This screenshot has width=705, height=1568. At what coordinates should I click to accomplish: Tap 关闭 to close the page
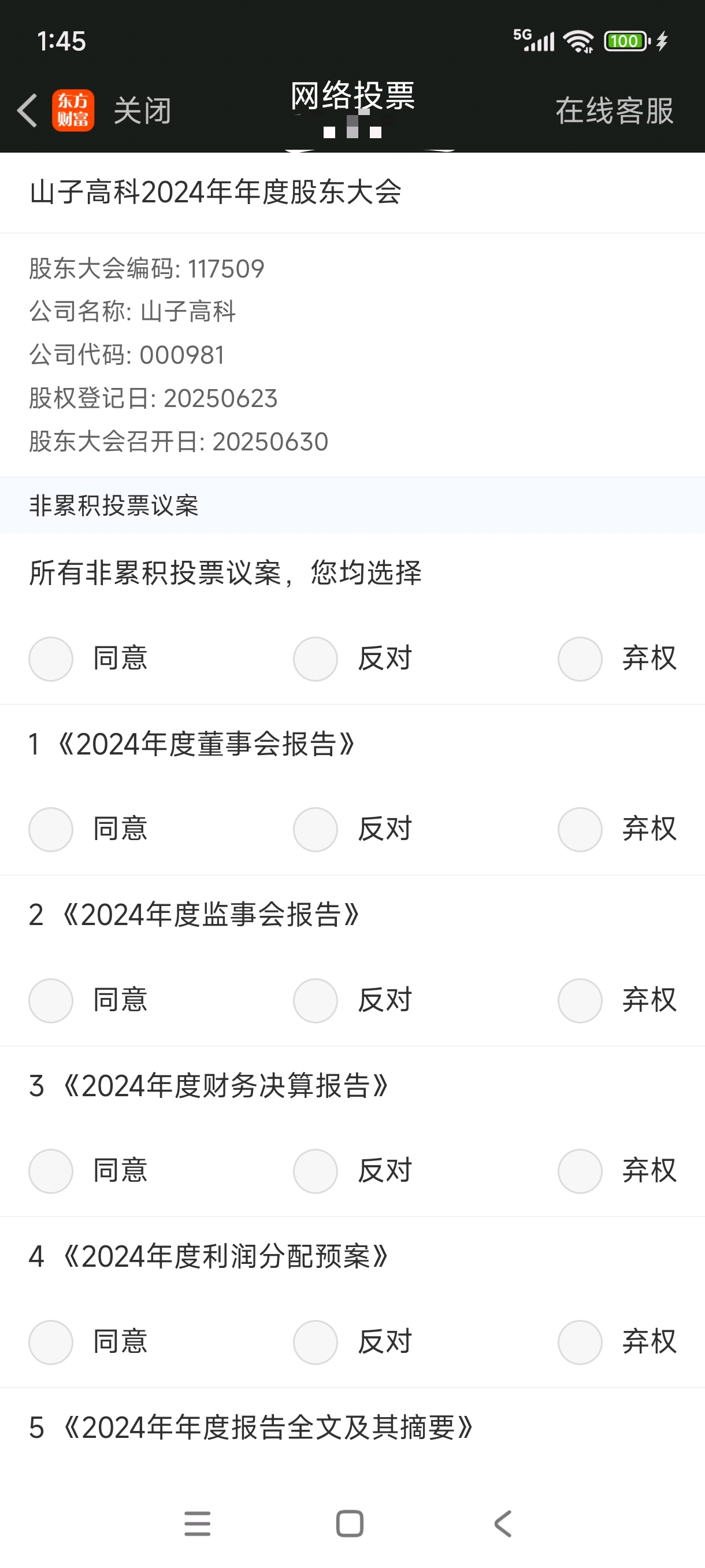tap(142, 111)
